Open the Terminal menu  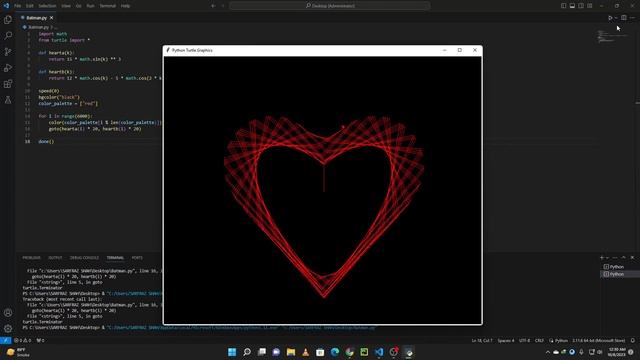pos(108,6)
